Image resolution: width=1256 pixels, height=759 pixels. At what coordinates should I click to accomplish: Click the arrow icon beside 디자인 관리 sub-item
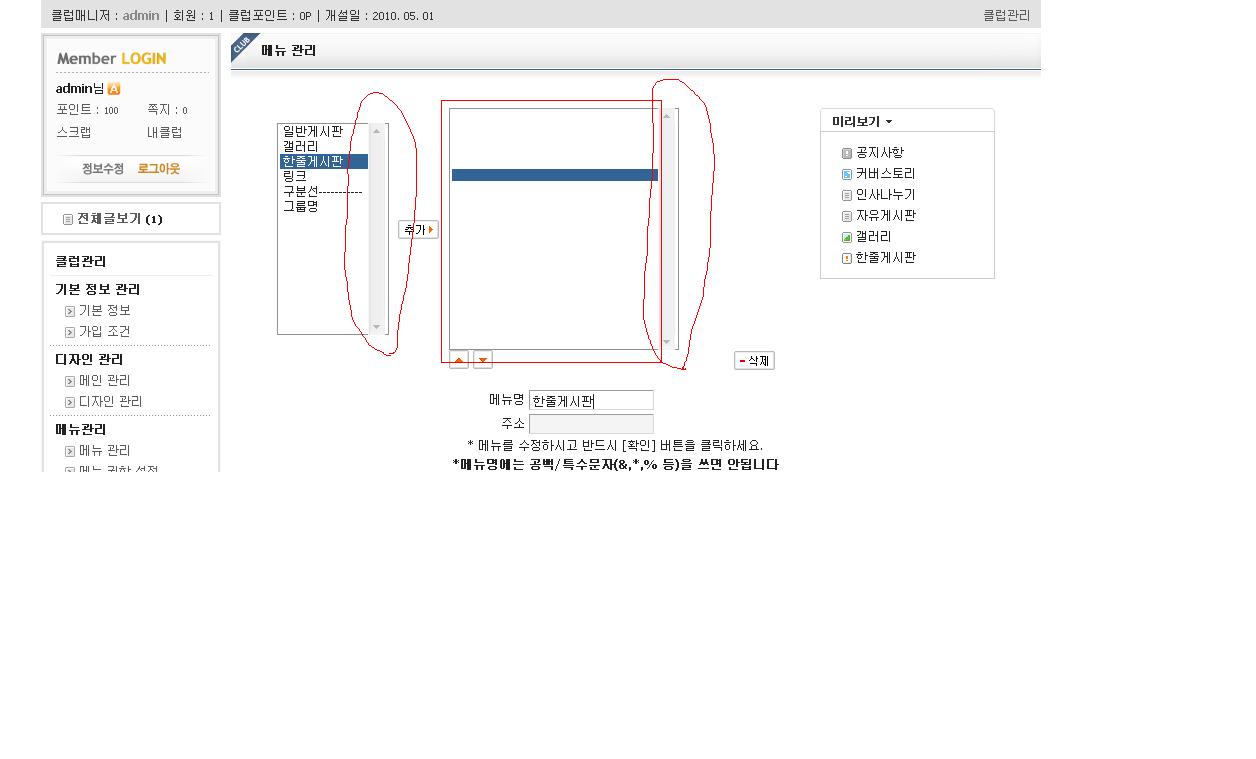pyautogui.click(x=70, y=402)
